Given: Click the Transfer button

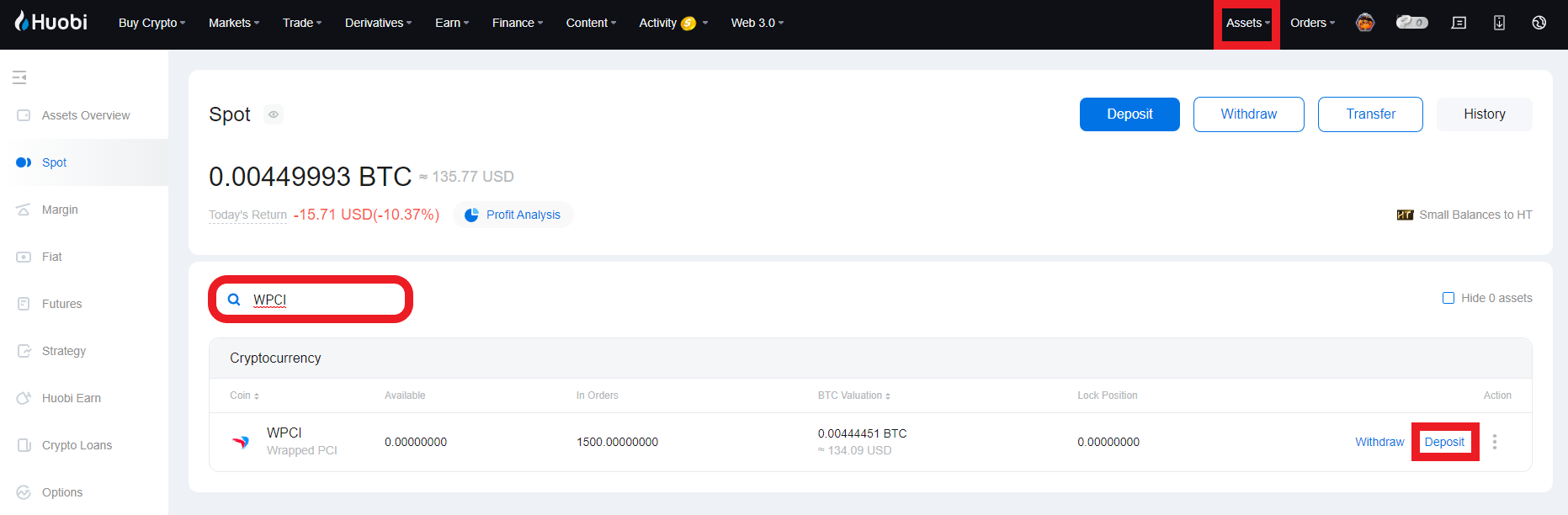Looking at the screenshot, I should click(x=1370, y=114).
